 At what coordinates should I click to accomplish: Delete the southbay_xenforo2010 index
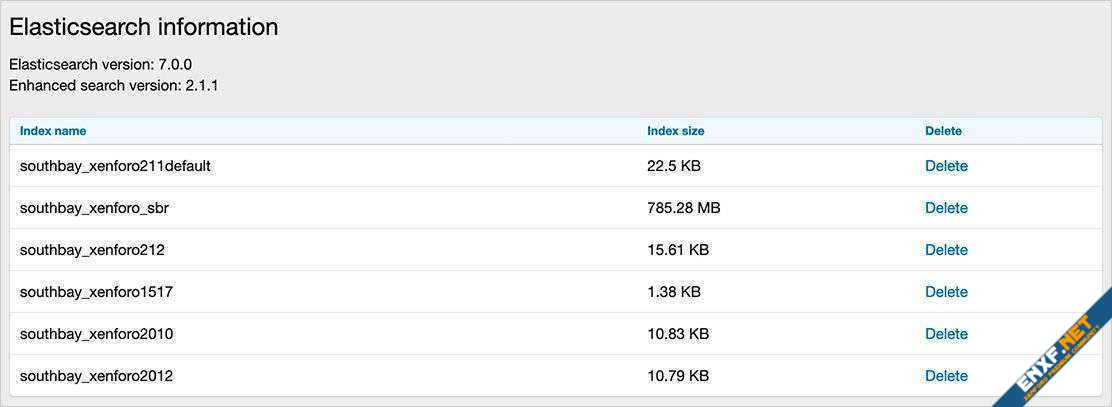[946, 334]
